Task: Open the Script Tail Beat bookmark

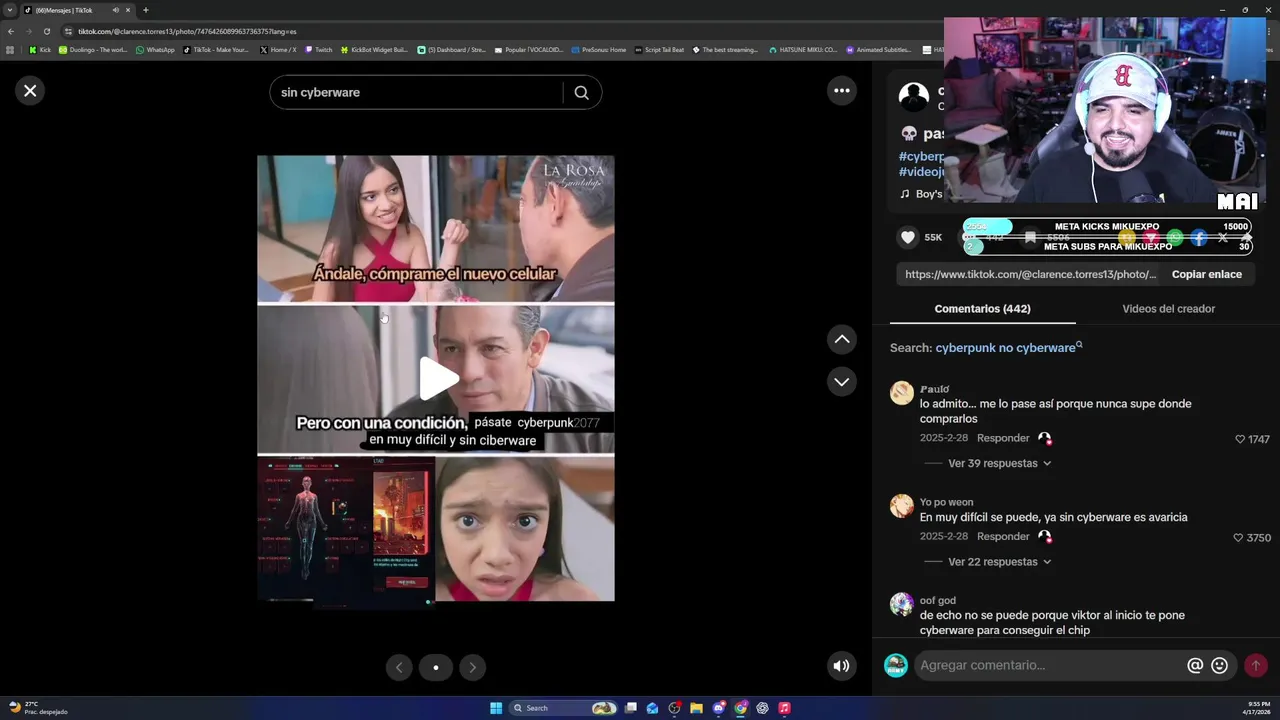Action: click(x=660, y=50)
